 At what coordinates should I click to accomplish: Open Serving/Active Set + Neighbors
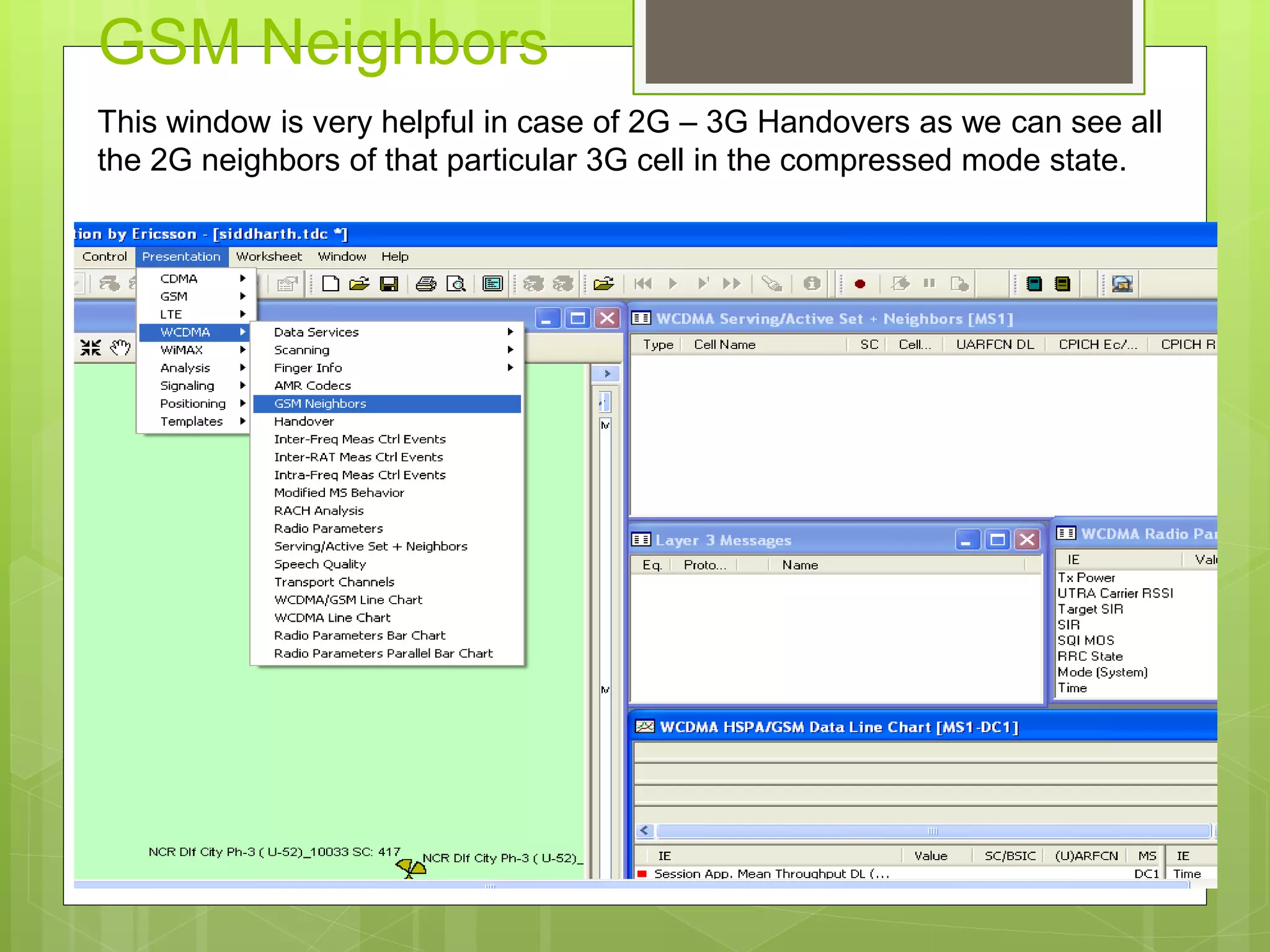[388, 546]
